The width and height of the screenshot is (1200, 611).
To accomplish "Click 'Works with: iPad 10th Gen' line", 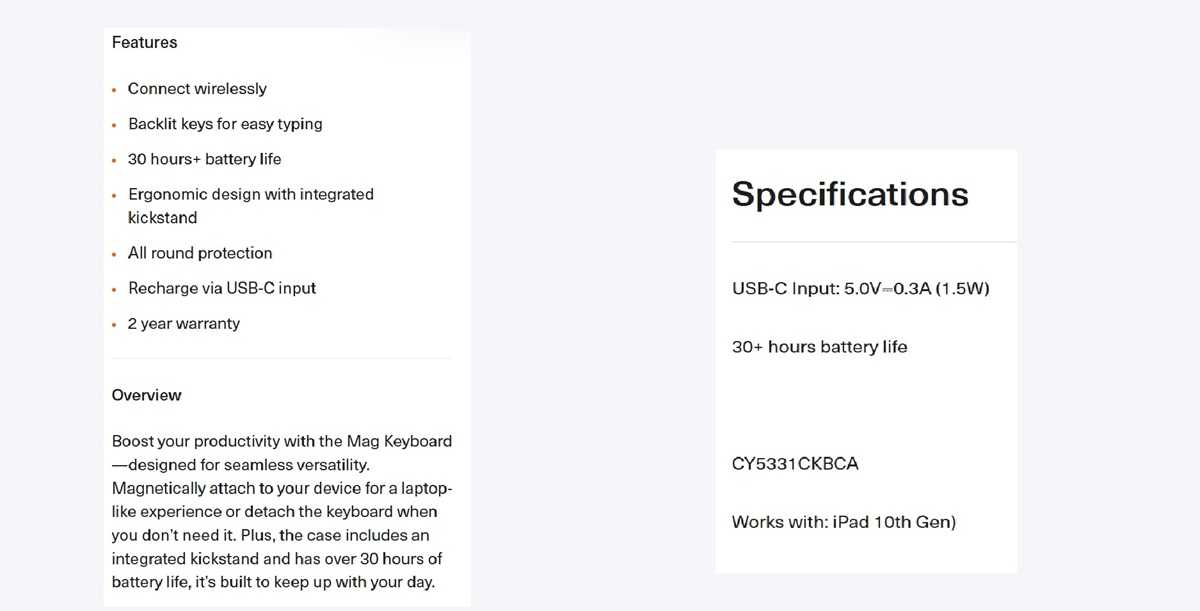I will pyautogui.click(x=844, y=522).
